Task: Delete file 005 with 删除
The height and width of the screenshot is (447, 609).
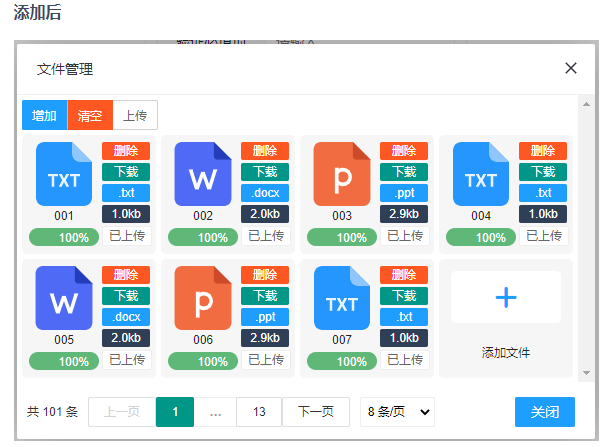Action: (x=126, y=275)
